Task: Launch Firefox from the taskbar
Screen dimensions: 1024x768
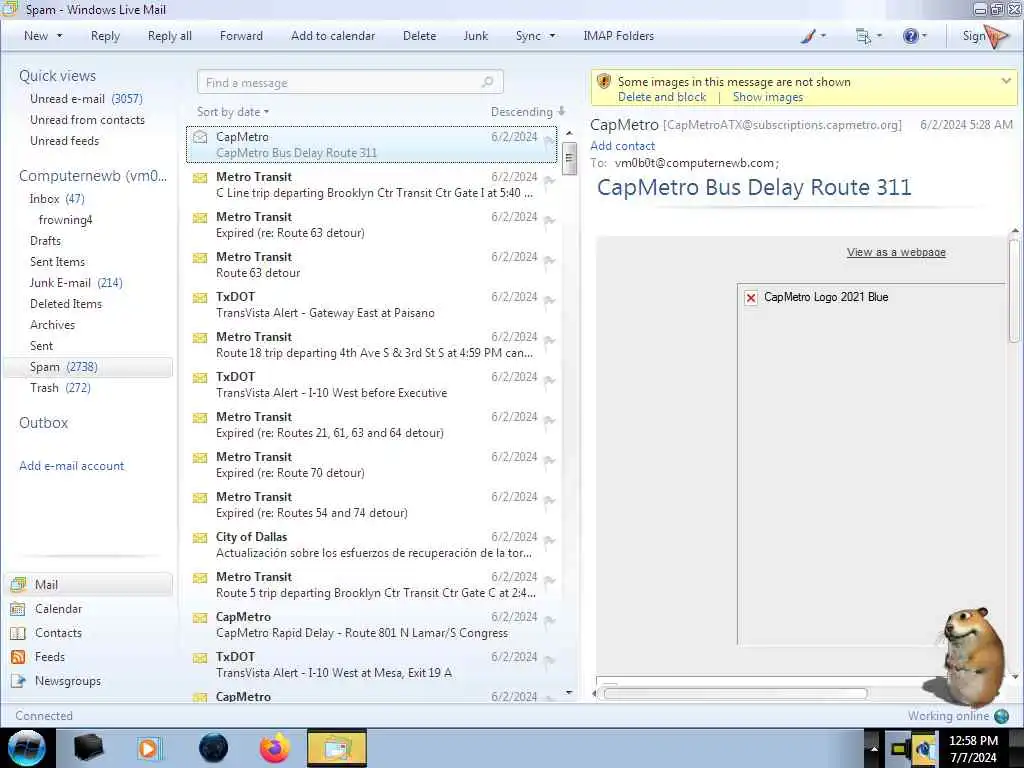Action: (x=275, y=748)
